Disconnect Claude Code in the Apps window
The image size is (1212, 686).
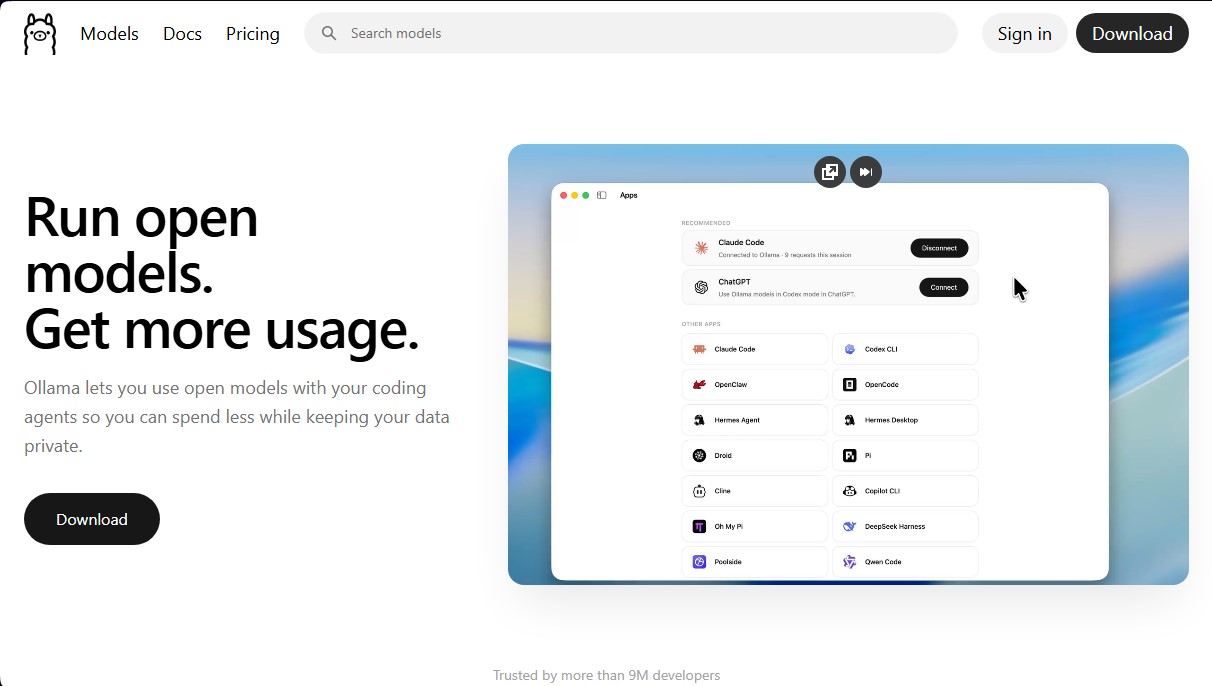tap(939, 248)
